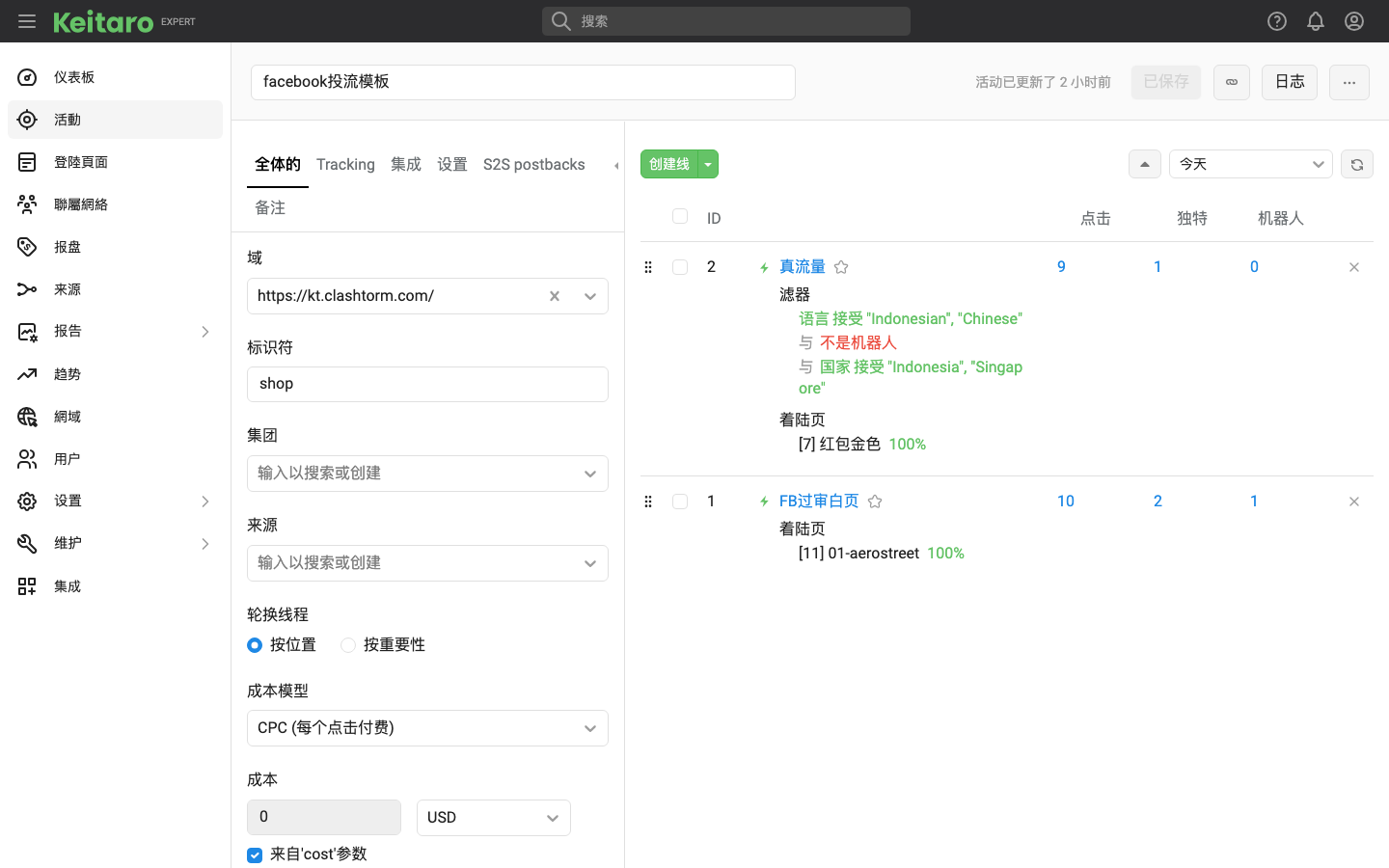The height and width of the screenshot is (868, 1389).
Task: Collapse stats with the up-arrow button
Action: (x=1145, y=164)
